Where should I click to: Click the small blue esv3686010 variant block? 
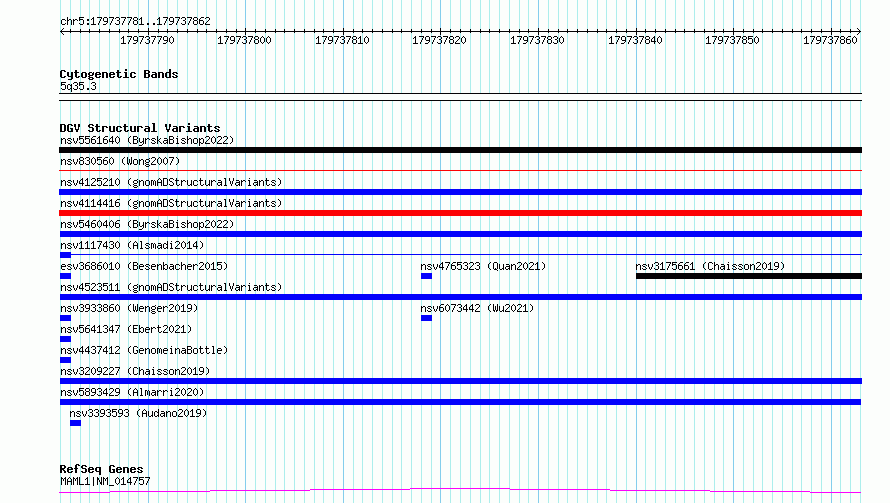[65, 276]
